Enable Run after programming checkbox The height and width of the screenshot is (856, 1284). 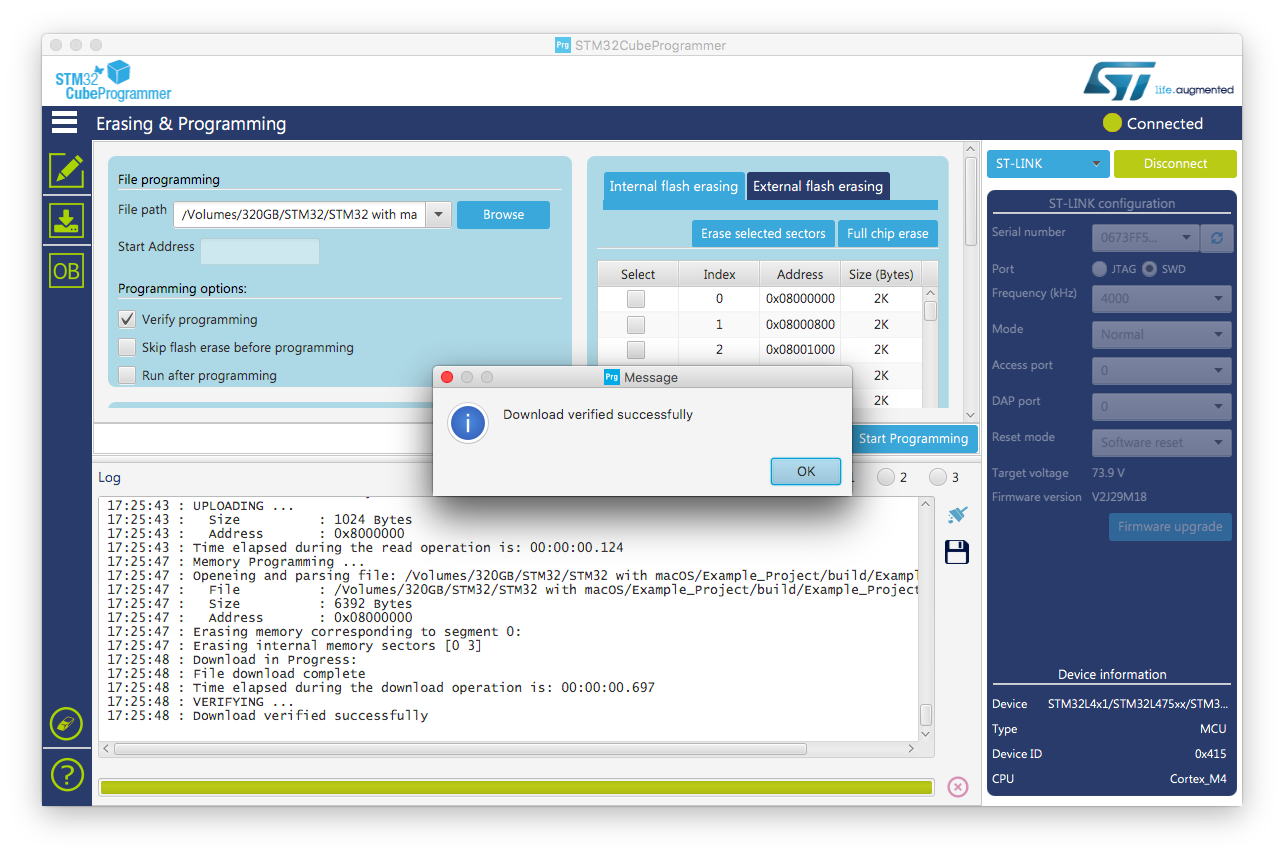coord(127,376)
